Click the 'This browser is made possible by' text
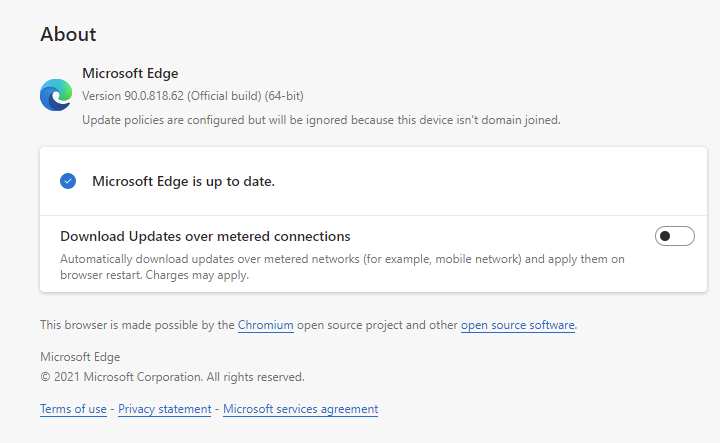The height and width of the screenshot is (443, 720). (x=137, y=325)
